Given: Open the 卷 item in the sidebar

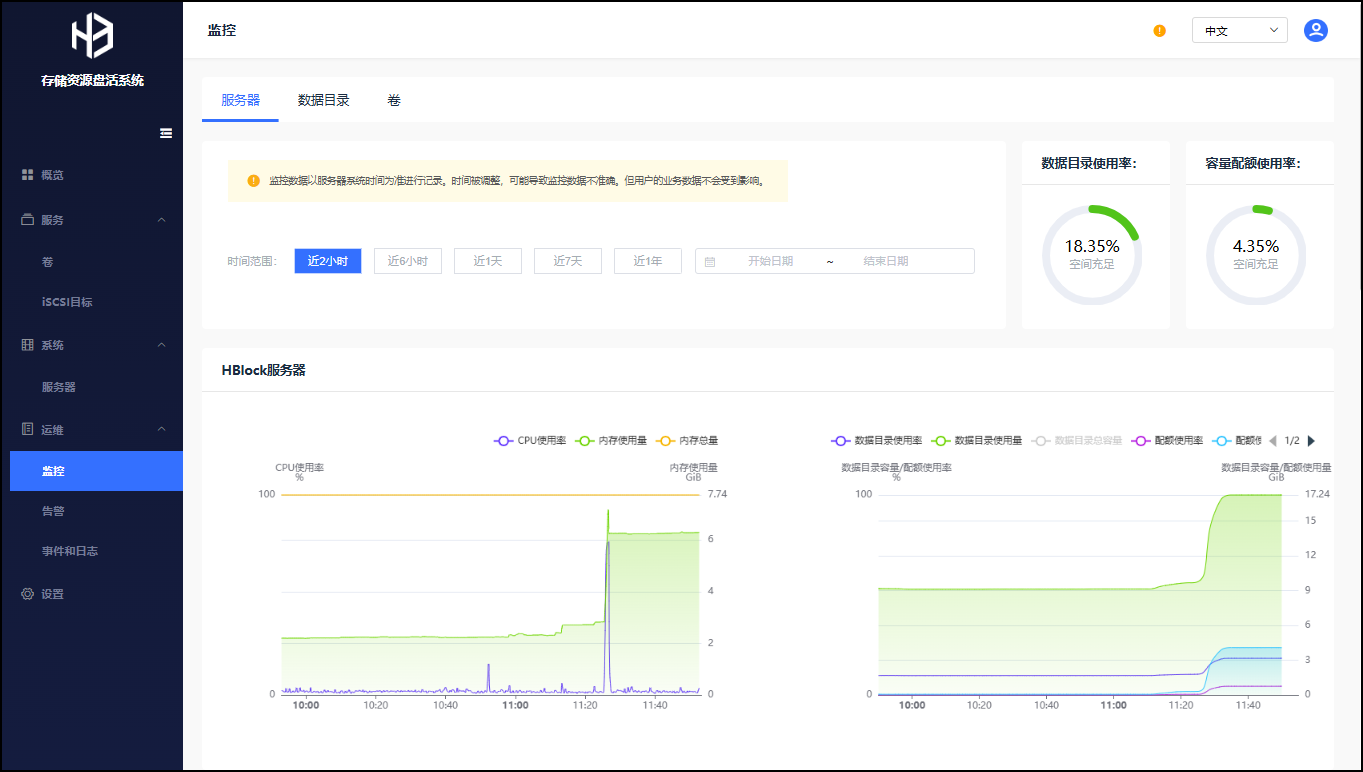Looking at the screenshot, I should (47, 262).
